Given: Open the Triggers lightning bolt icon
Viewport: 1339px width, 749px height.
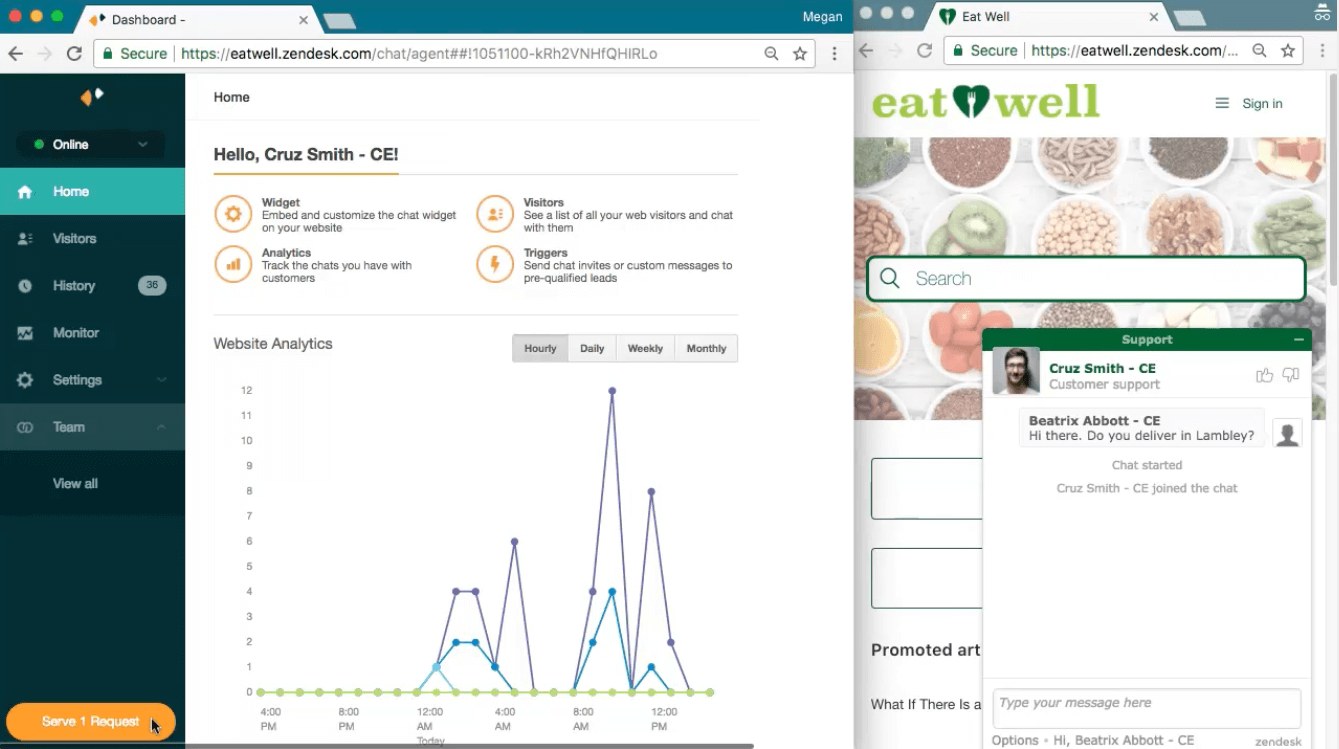Looking at the screenshot, I should (495, 265).
